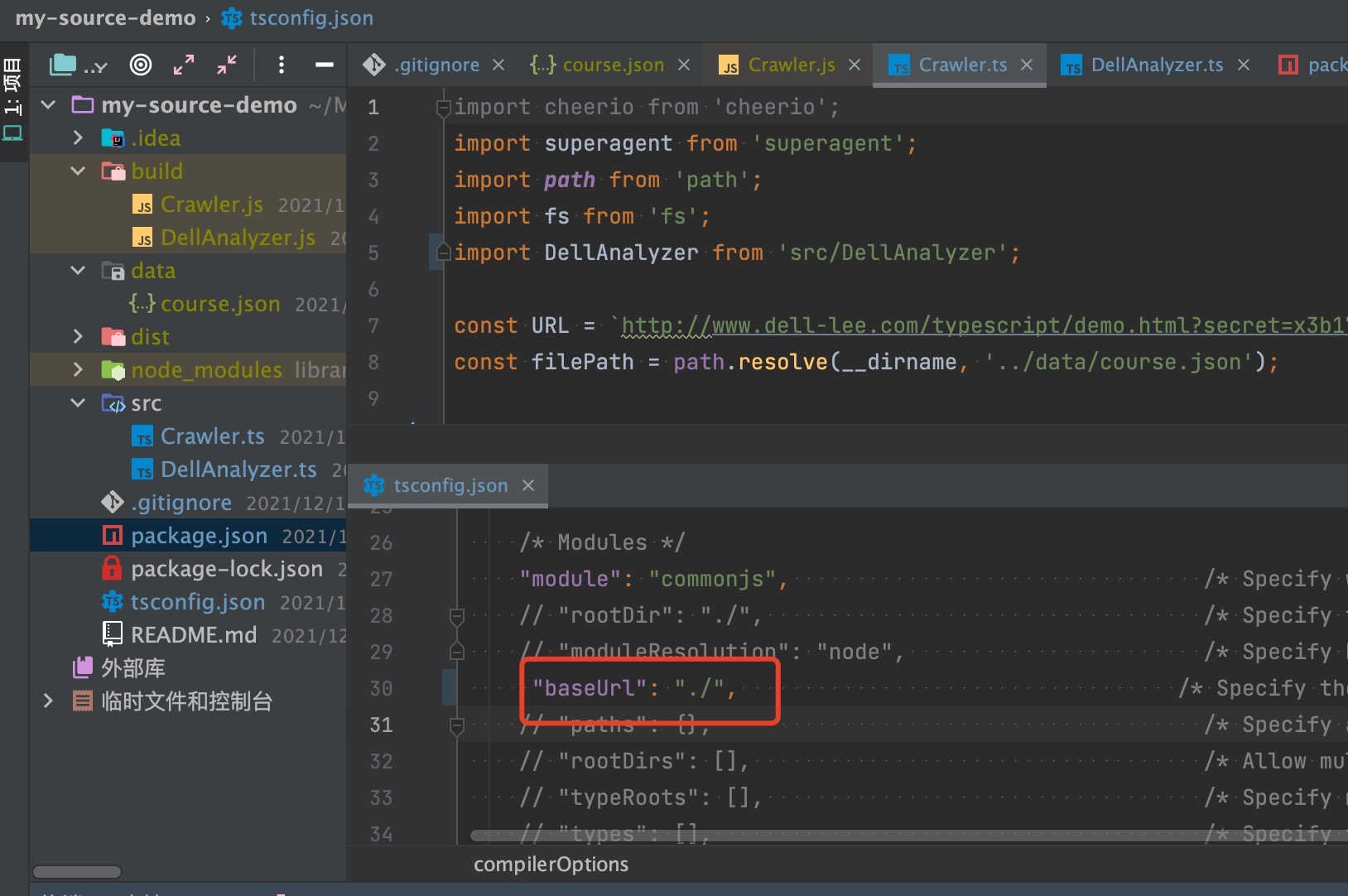Click tsconfig.json in the breadcrumb bar

click(x=311, y=18)
